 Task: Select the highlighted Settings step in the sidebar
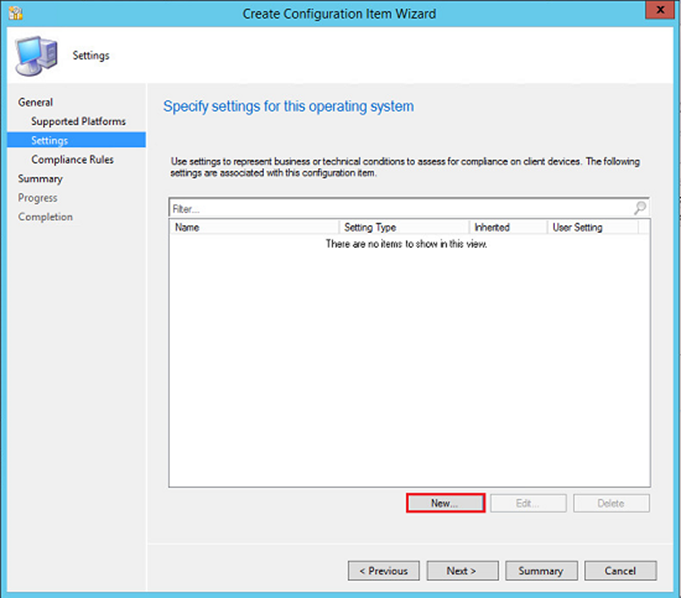50,140
